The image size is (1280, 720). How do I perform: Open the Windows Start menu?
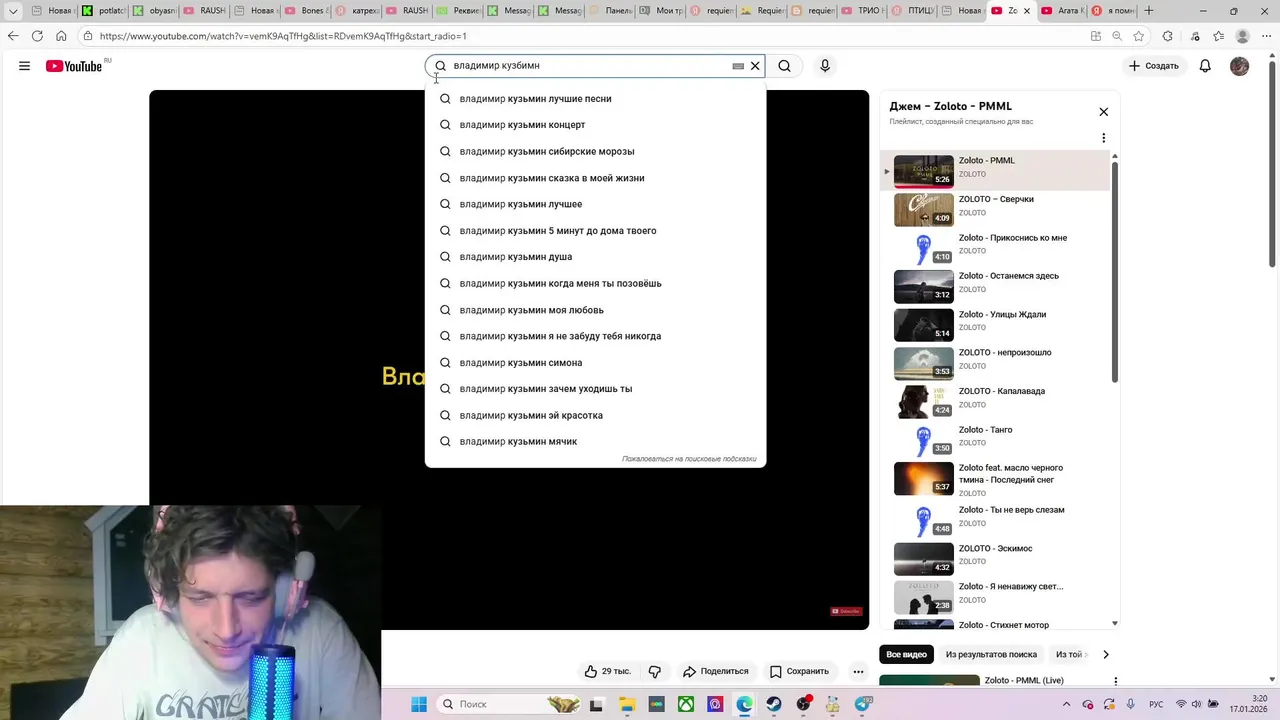click(419, 704)
